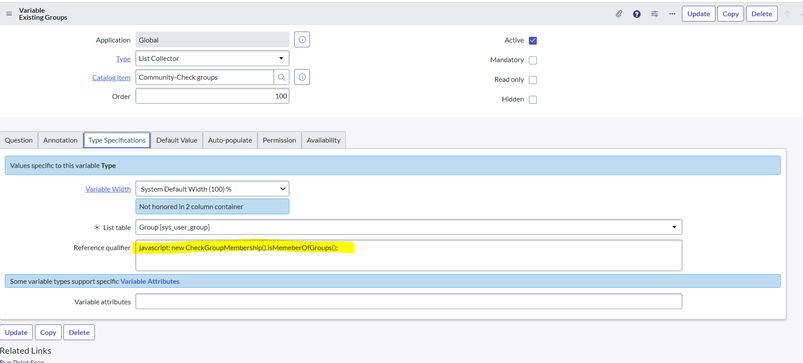Tick the Hidden checkbox
803x363 pixels.
[x=533, y=100]
